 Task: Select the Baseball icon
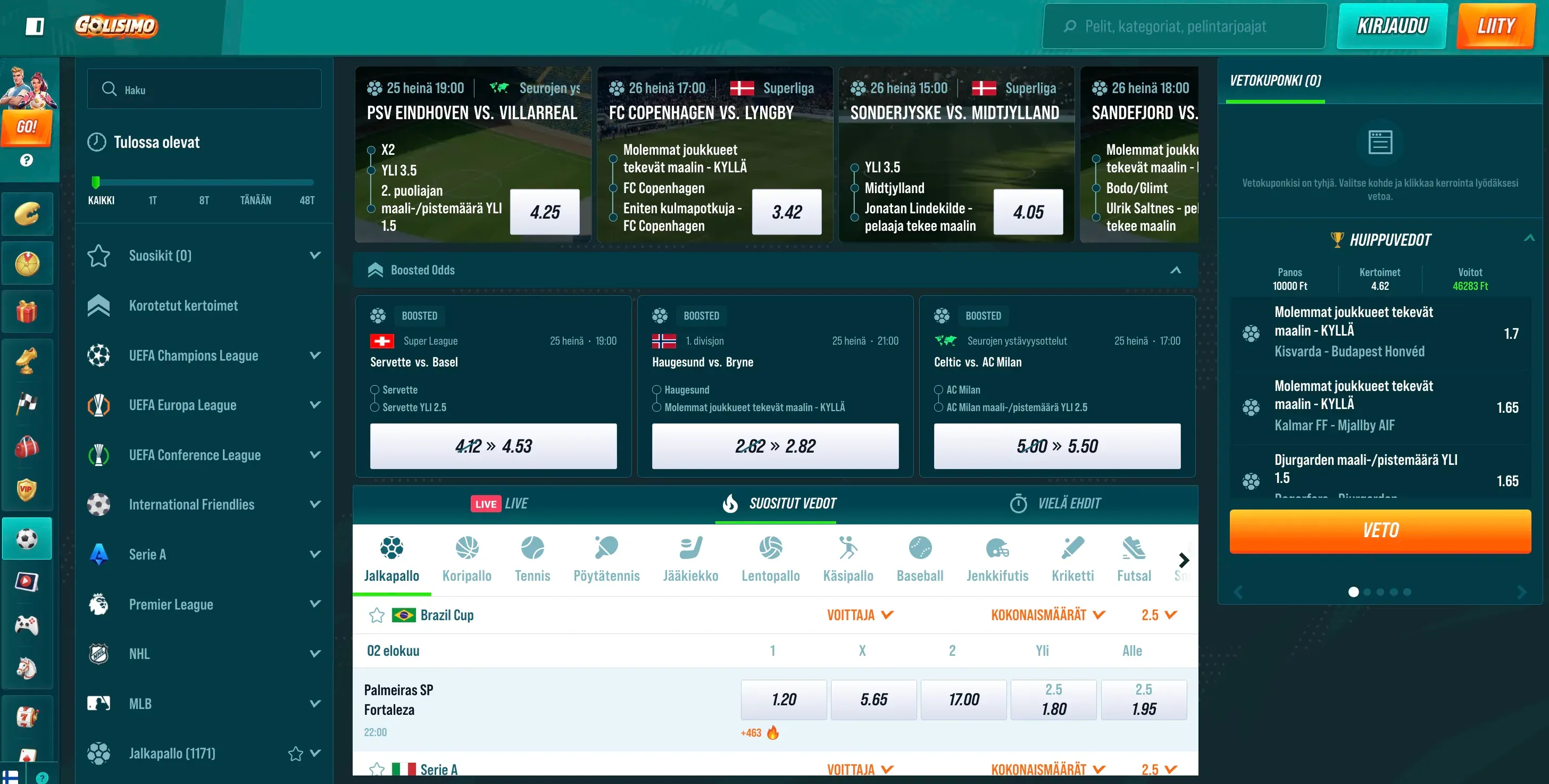(x=920, y=548)
